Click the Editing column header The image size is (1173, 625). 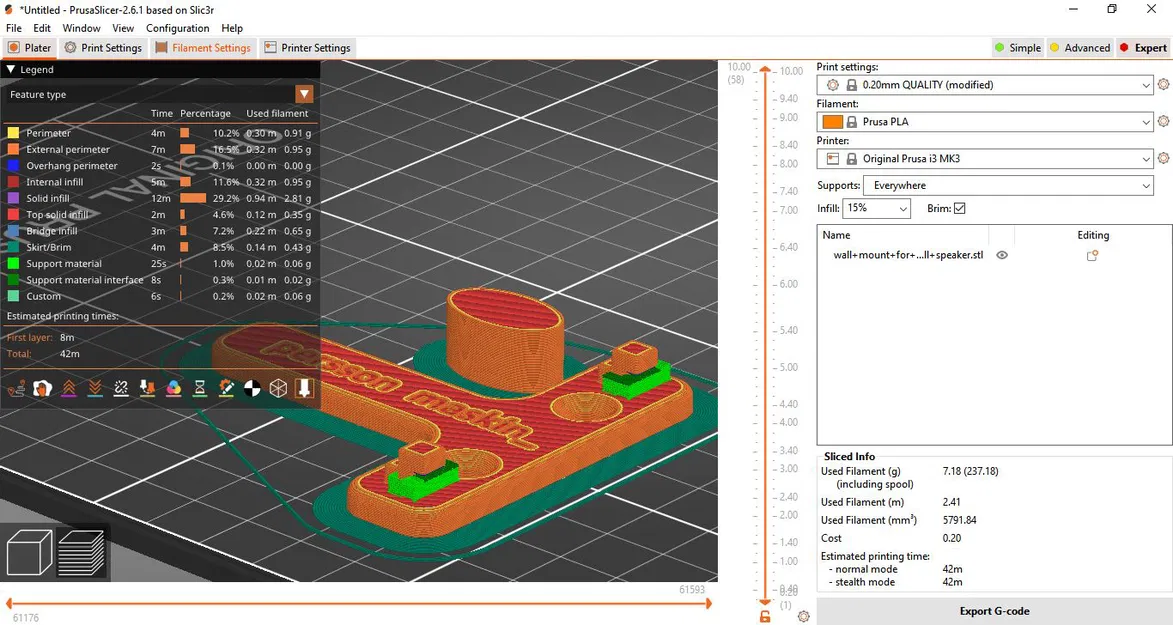(x=1093, y=235)
